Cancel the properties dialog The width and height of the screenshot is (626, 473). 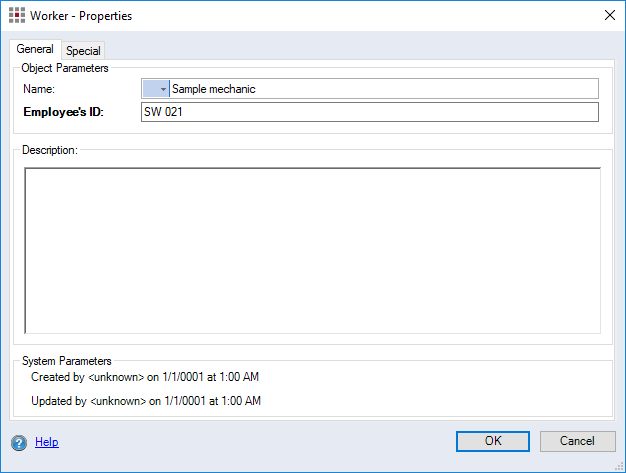pos(577,441)
